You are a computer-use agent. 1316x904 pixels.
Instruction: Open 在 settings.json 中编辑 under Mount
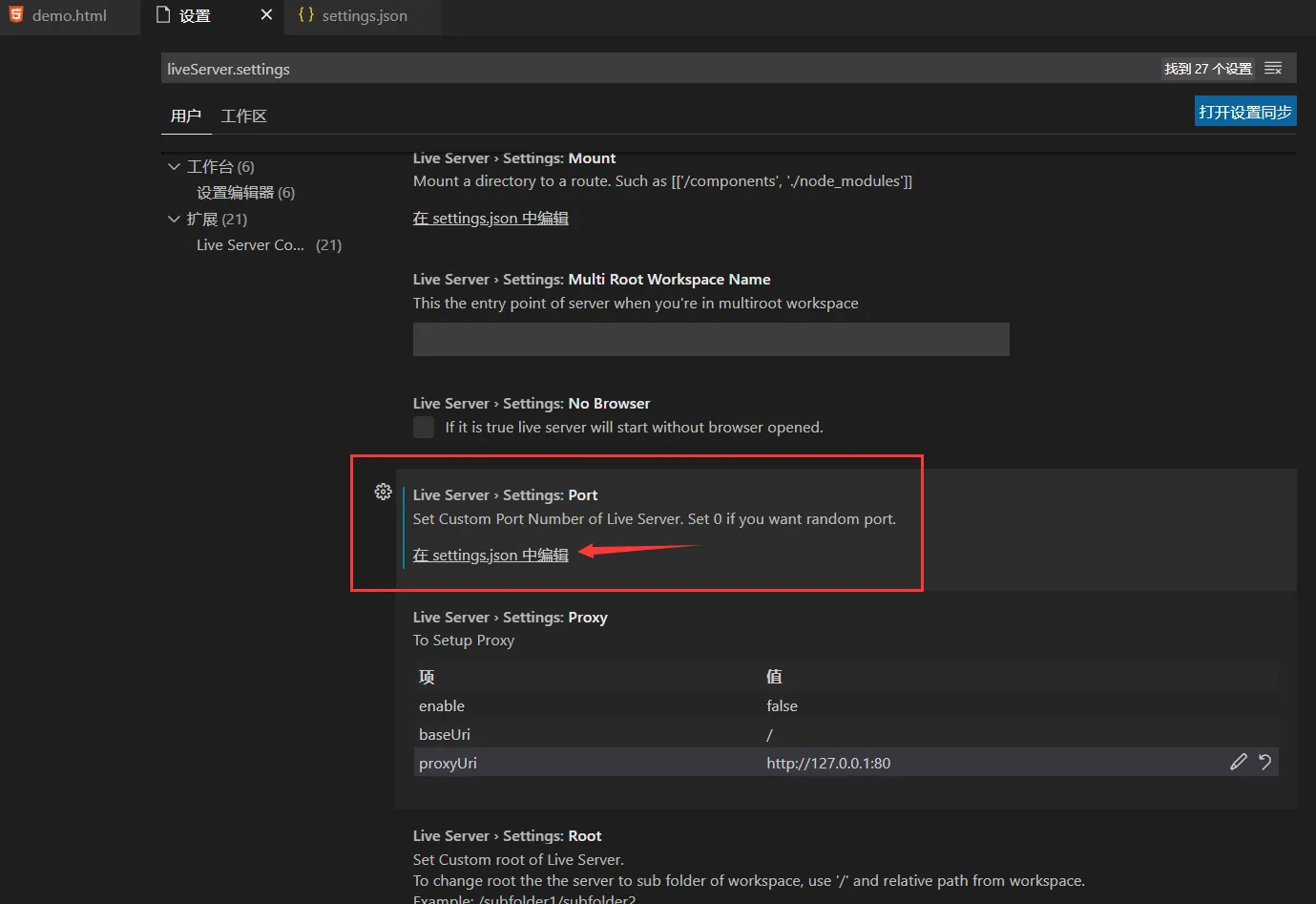491,219
